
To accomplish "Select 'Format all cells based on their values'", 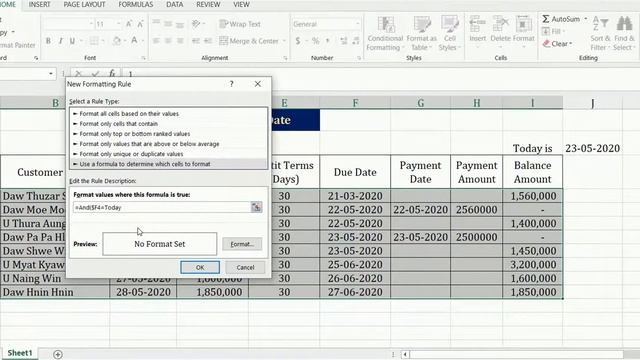I will pos(169,114).
